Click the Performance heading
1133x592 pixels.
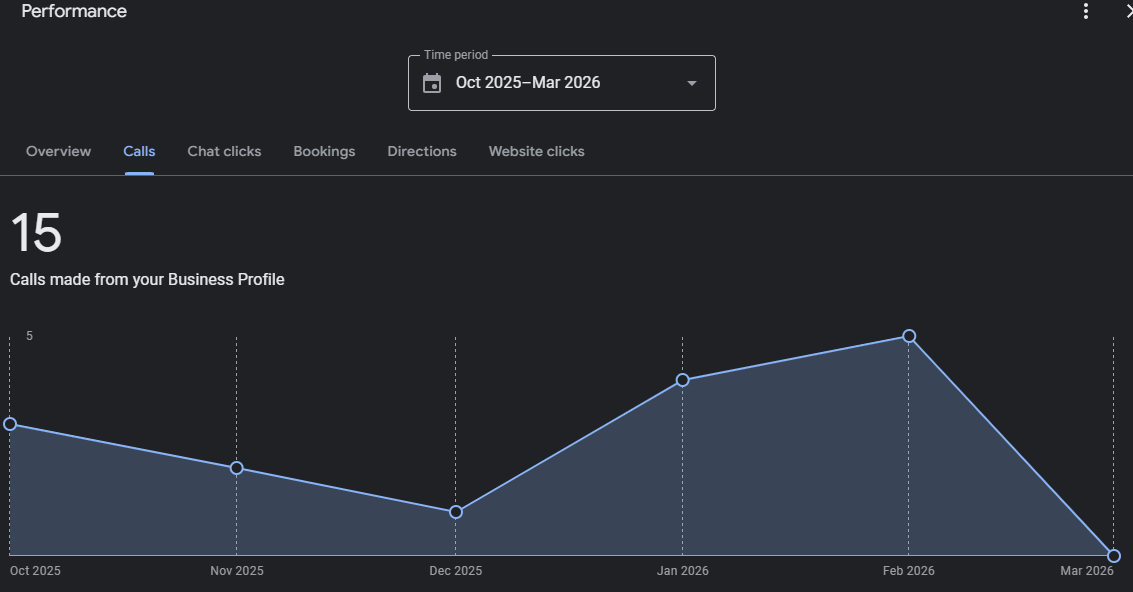(x=74, y=12)
